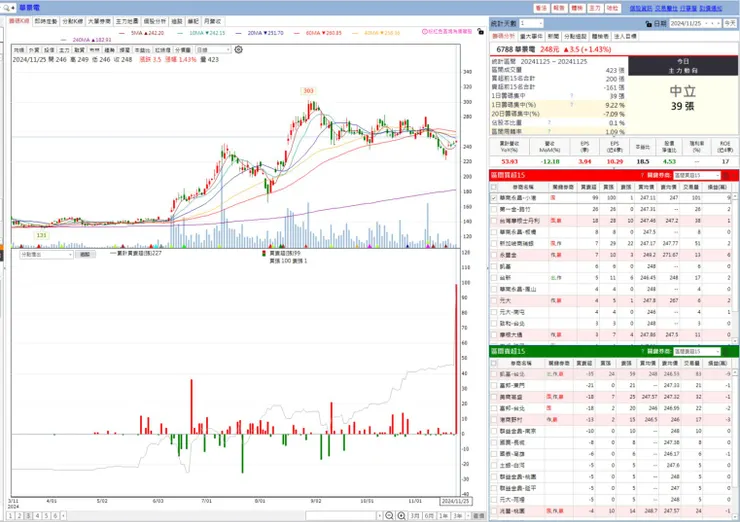The width and height of the screenshot is (740, 522).
Task: Check the 第一金-路竹 row checkbox
Action: coord(494,209)
